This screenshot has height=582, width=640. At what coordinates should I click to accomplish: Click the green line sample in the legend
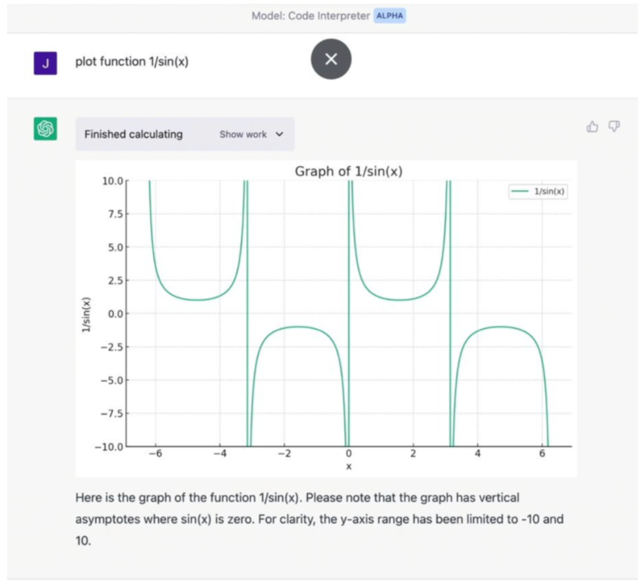click(520, 191)
